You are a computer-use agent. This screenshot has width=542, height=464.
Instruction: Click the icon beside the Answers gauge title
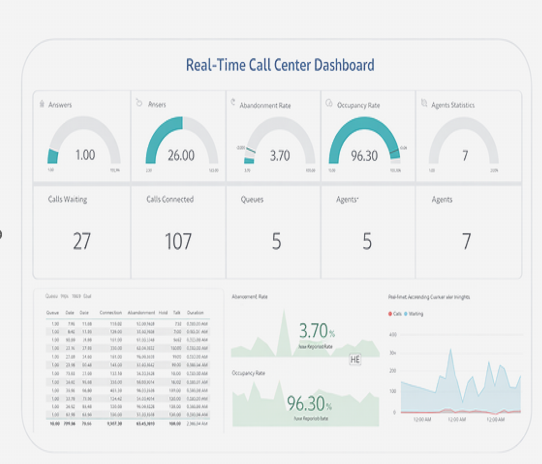point(42,104)
